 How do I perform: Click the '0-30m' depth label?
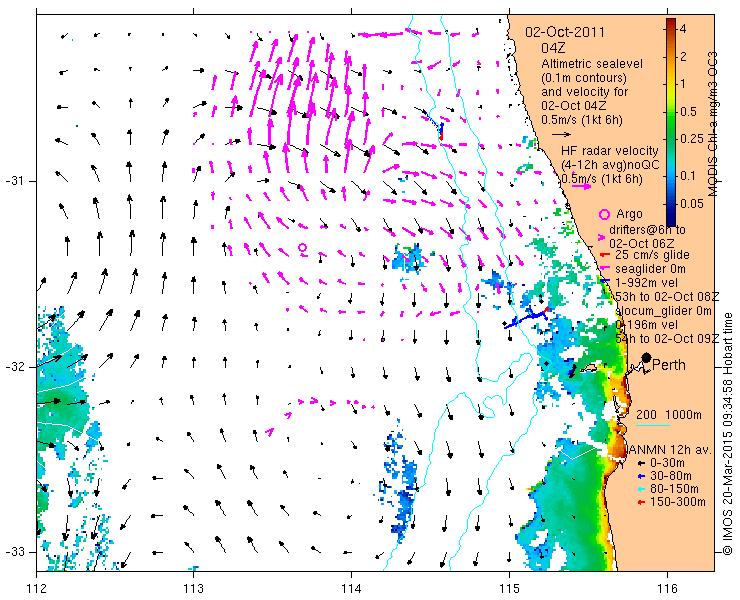(x=667, y=463)
